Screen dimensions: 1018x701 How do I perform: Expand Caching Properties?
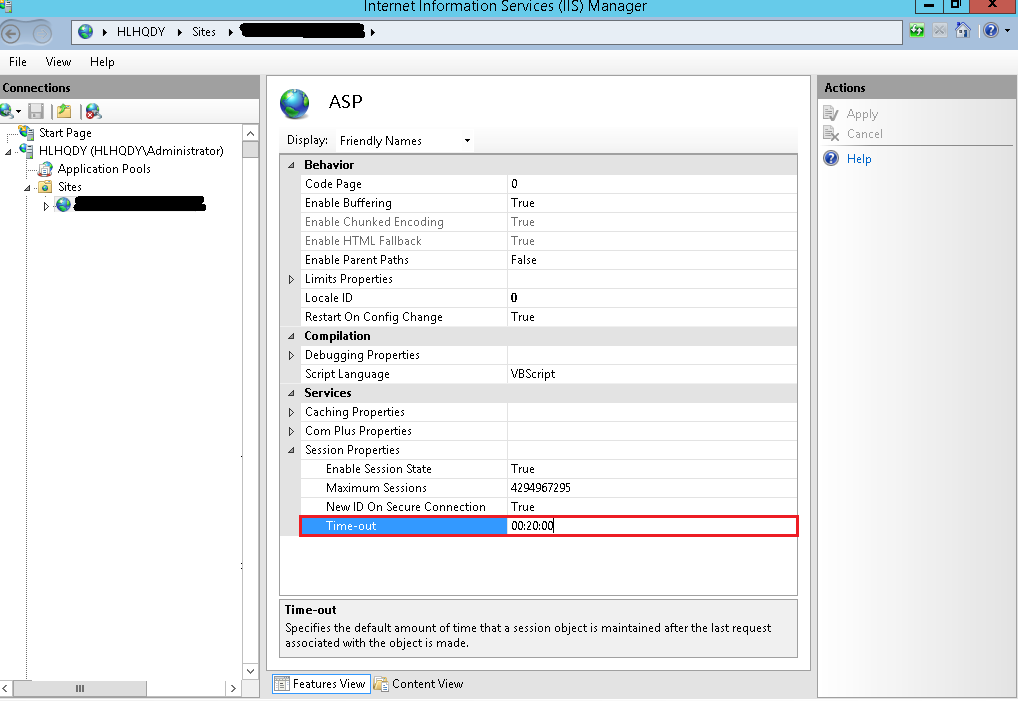pos(292,412)
